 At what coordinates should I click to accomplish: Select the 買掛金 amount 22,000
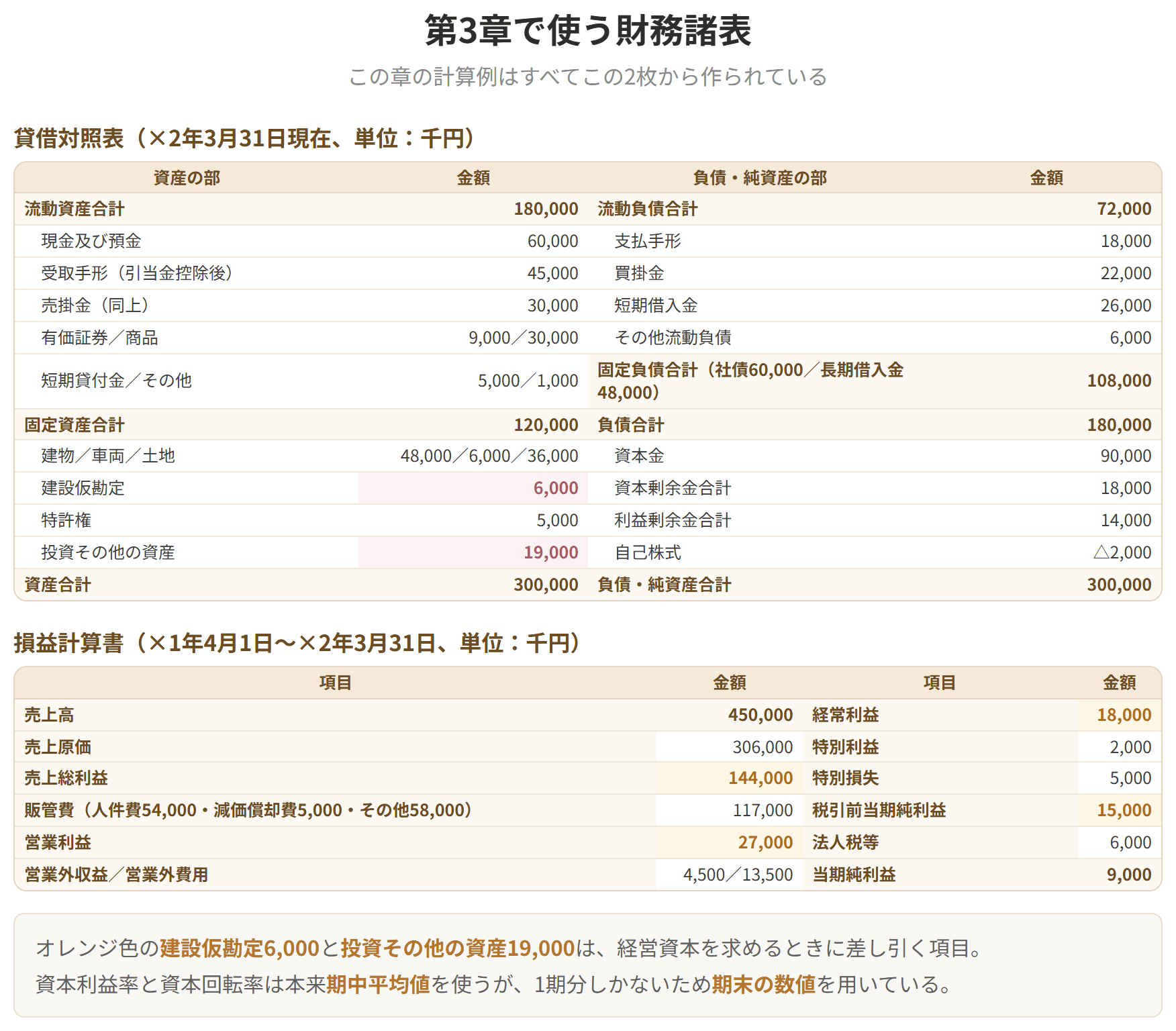click(1126, 273)
